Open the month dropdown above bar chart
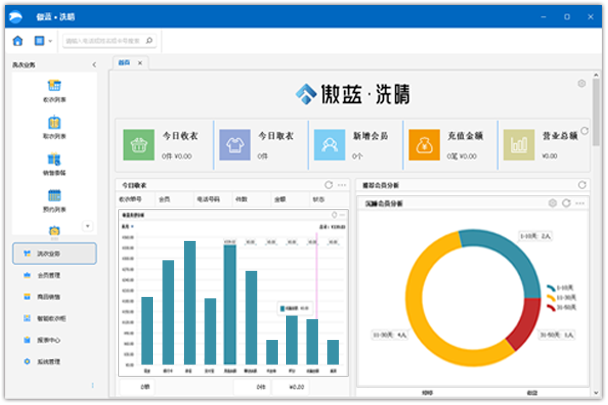This screenshot has width=608, height=405. (x=128, y=227)
